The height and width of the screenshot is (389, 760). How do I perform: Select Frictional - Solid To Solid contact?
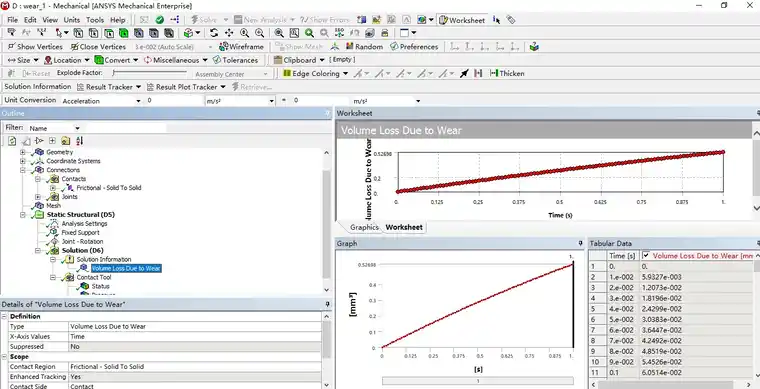[x=109, y=188]
